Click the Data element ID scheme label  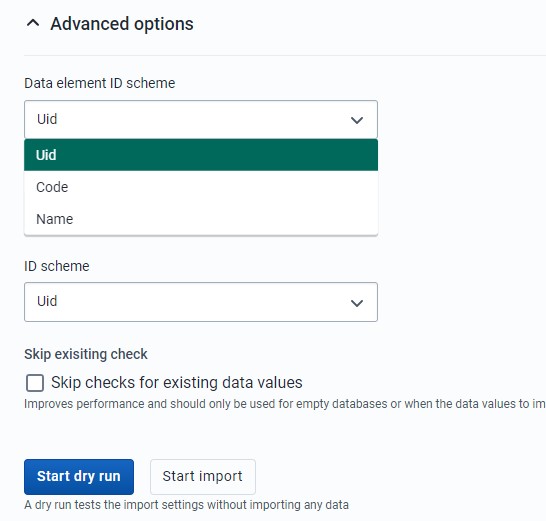(x=100, y=83)
